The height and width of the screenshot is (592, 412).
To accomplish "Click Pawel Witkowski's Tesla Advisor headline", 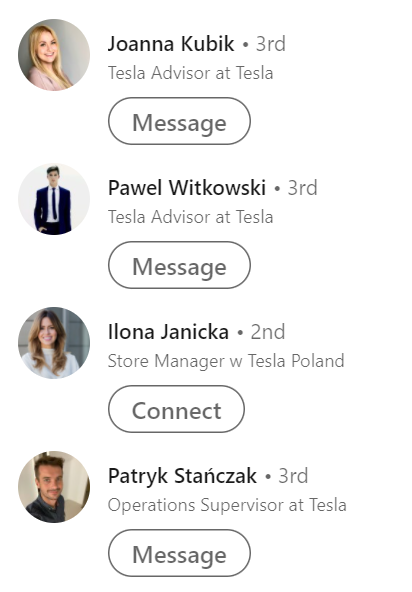I will [x=190, y=217].
